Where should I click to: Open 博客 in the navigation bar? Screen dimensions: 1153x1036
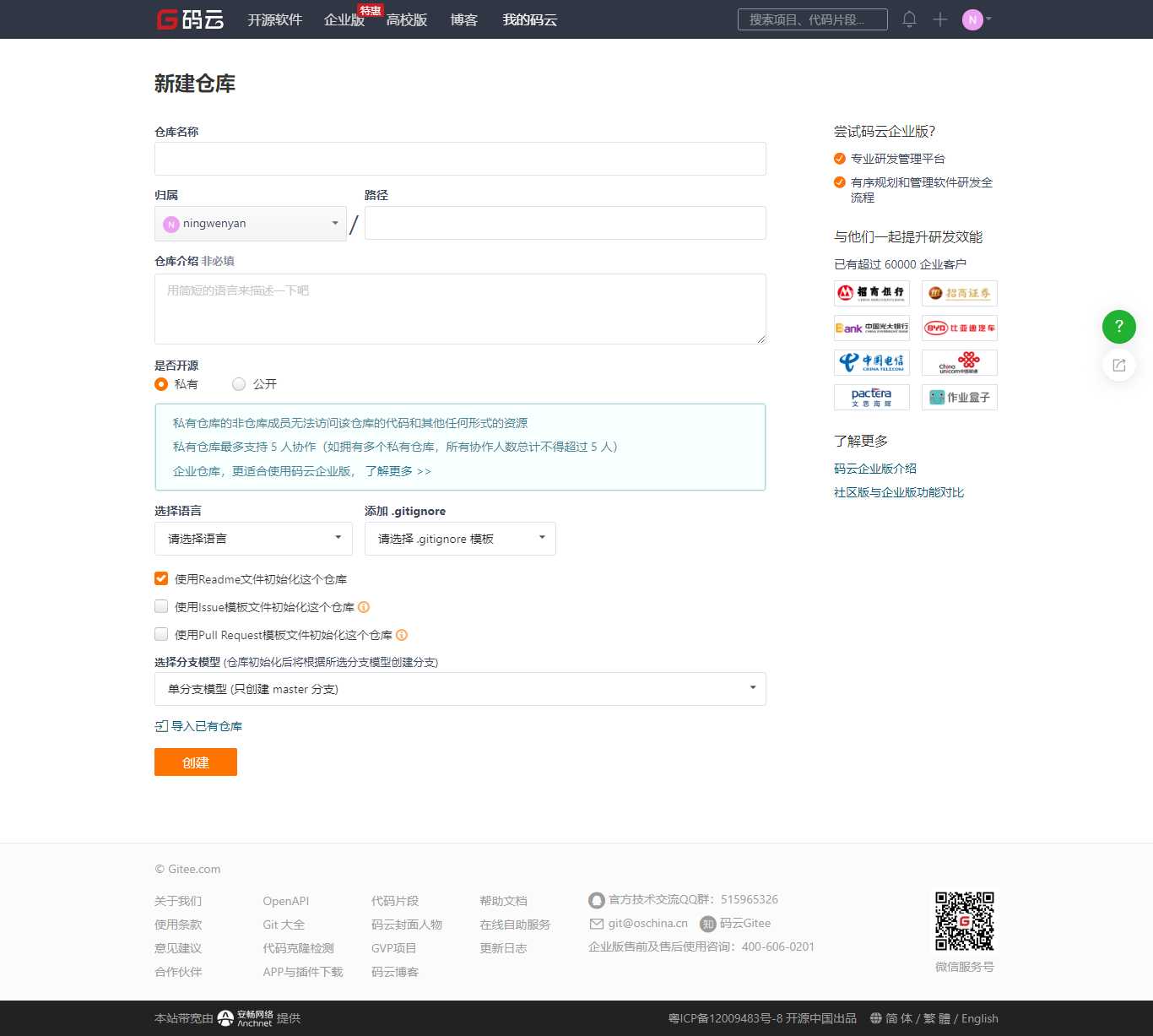click(x=464, y=19)
